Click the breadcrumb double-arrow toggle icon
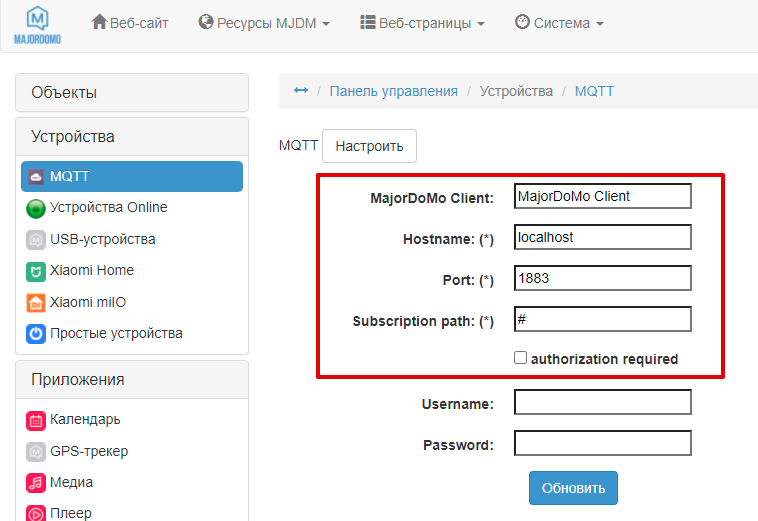This screenshot has width=758, height=521. 301,91
